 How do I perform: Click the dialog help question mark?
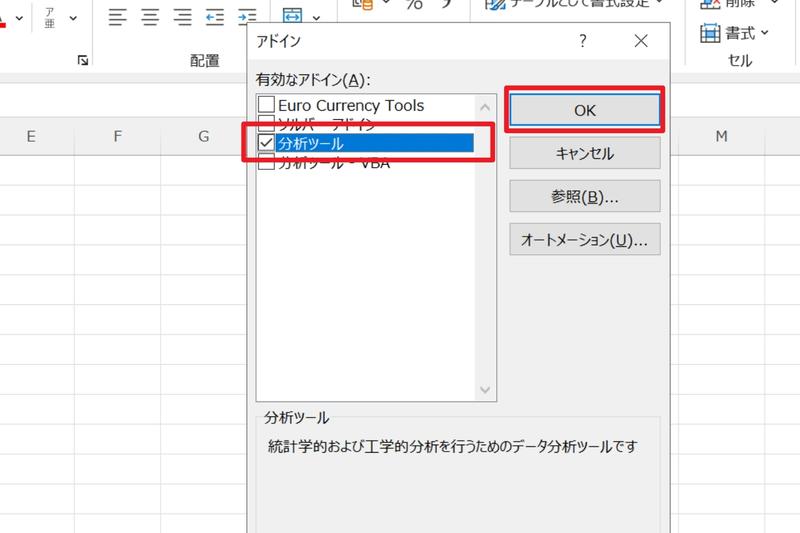(x=583, y=41)
